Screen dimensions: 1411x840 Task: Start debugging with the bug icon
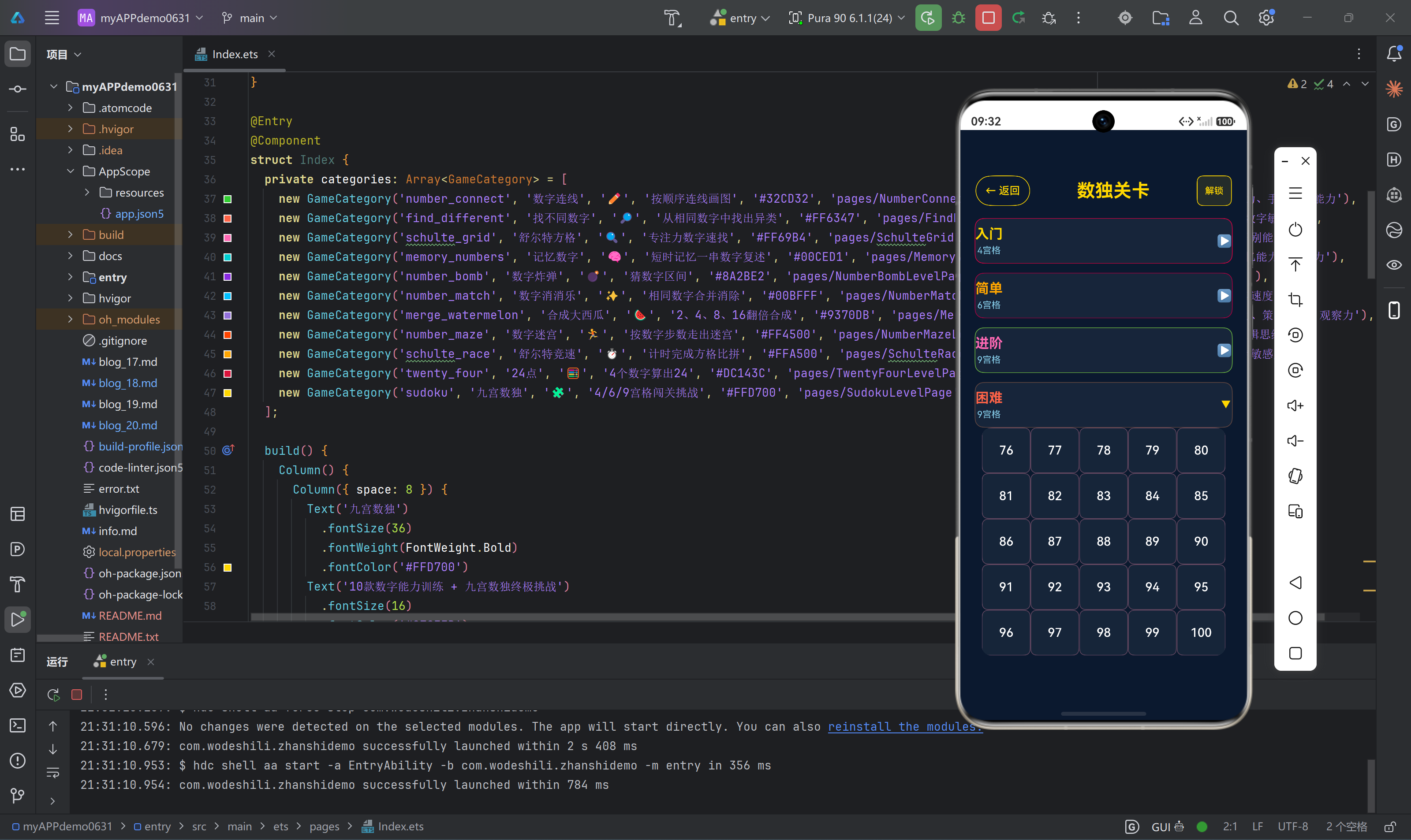[958, 18]
